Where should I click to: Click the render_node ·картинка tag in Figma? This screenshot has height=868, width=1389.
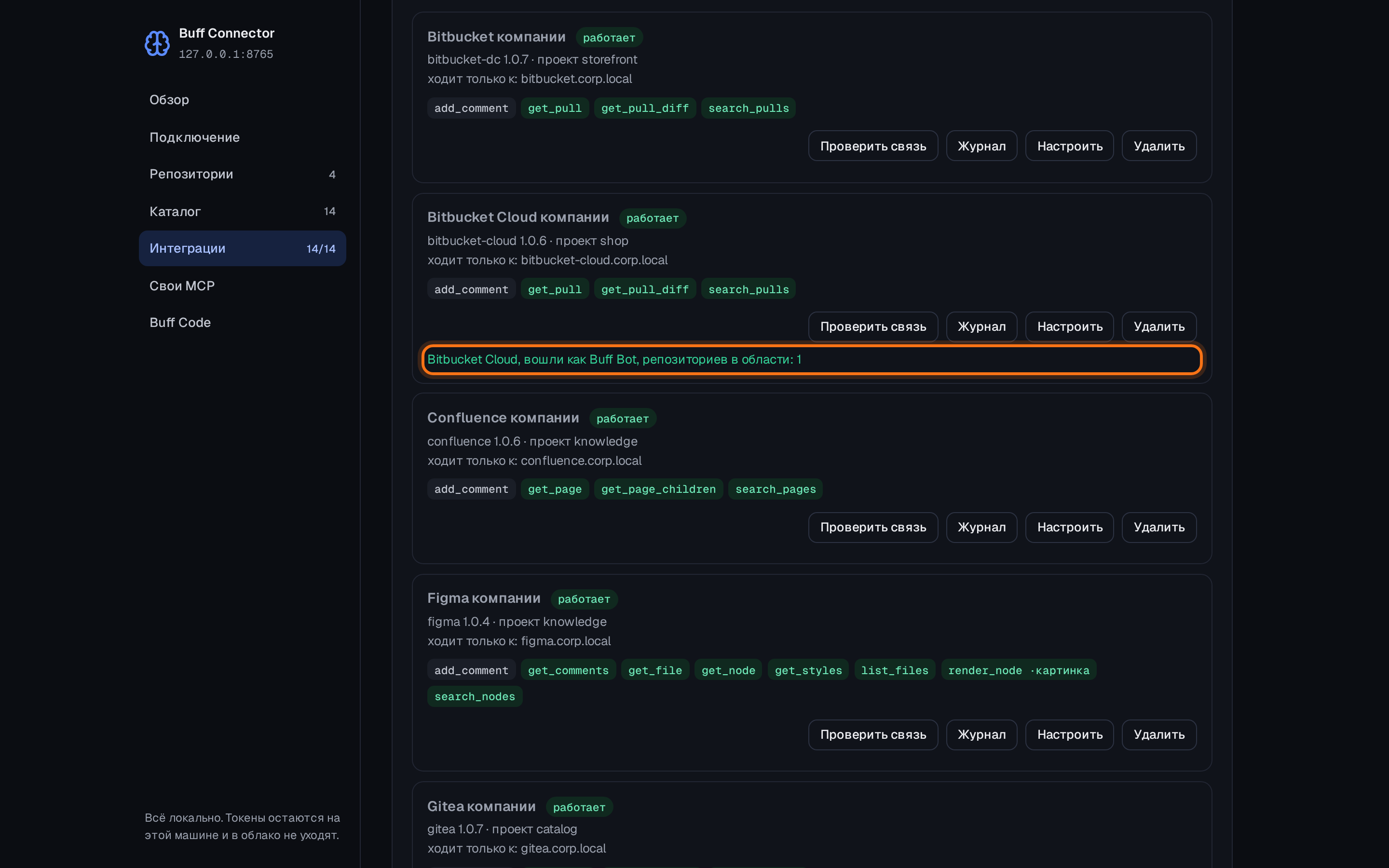pyautogui.click(x=1018, y=670)
